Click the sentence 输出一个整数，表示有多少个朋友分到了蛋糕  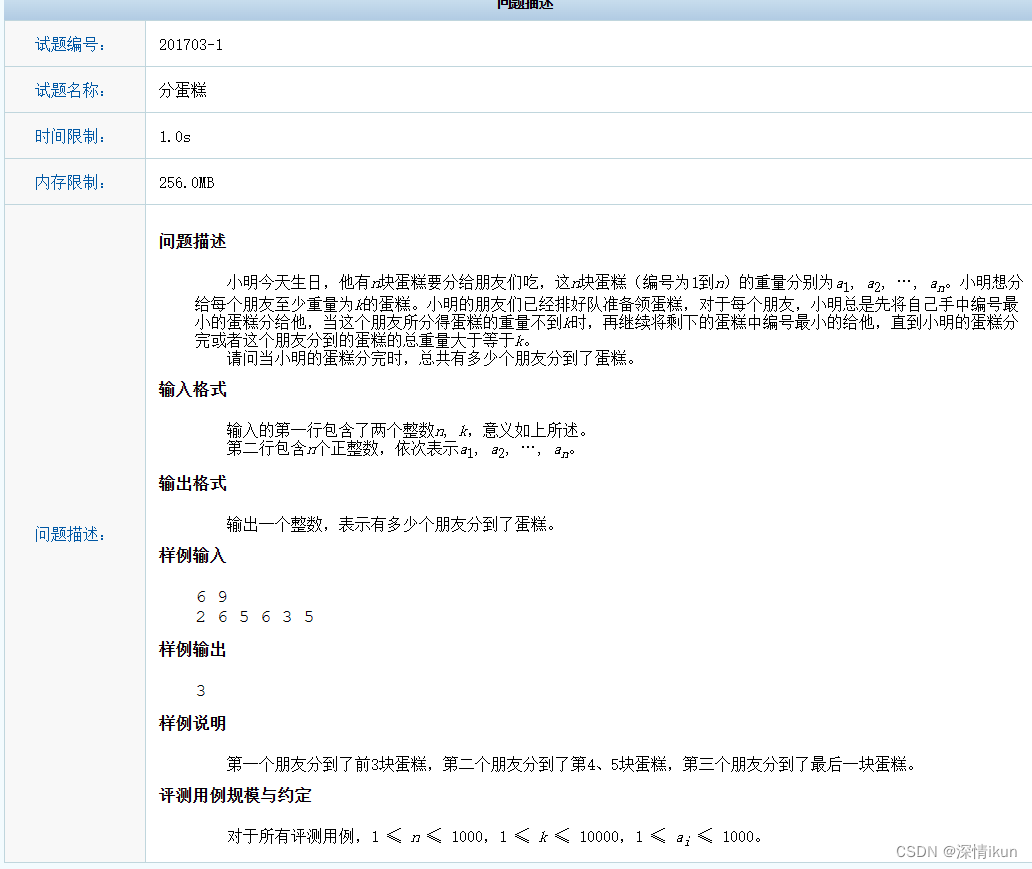(391, 525)
